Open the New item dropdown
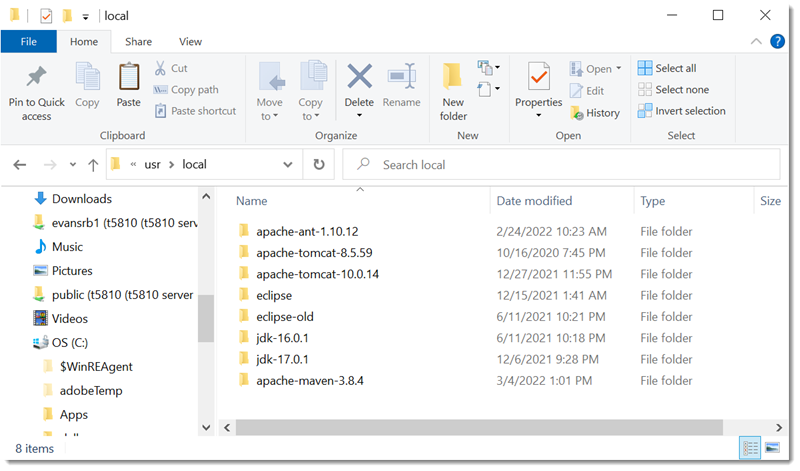Screen dimensions: 800x471 [489, 67]
